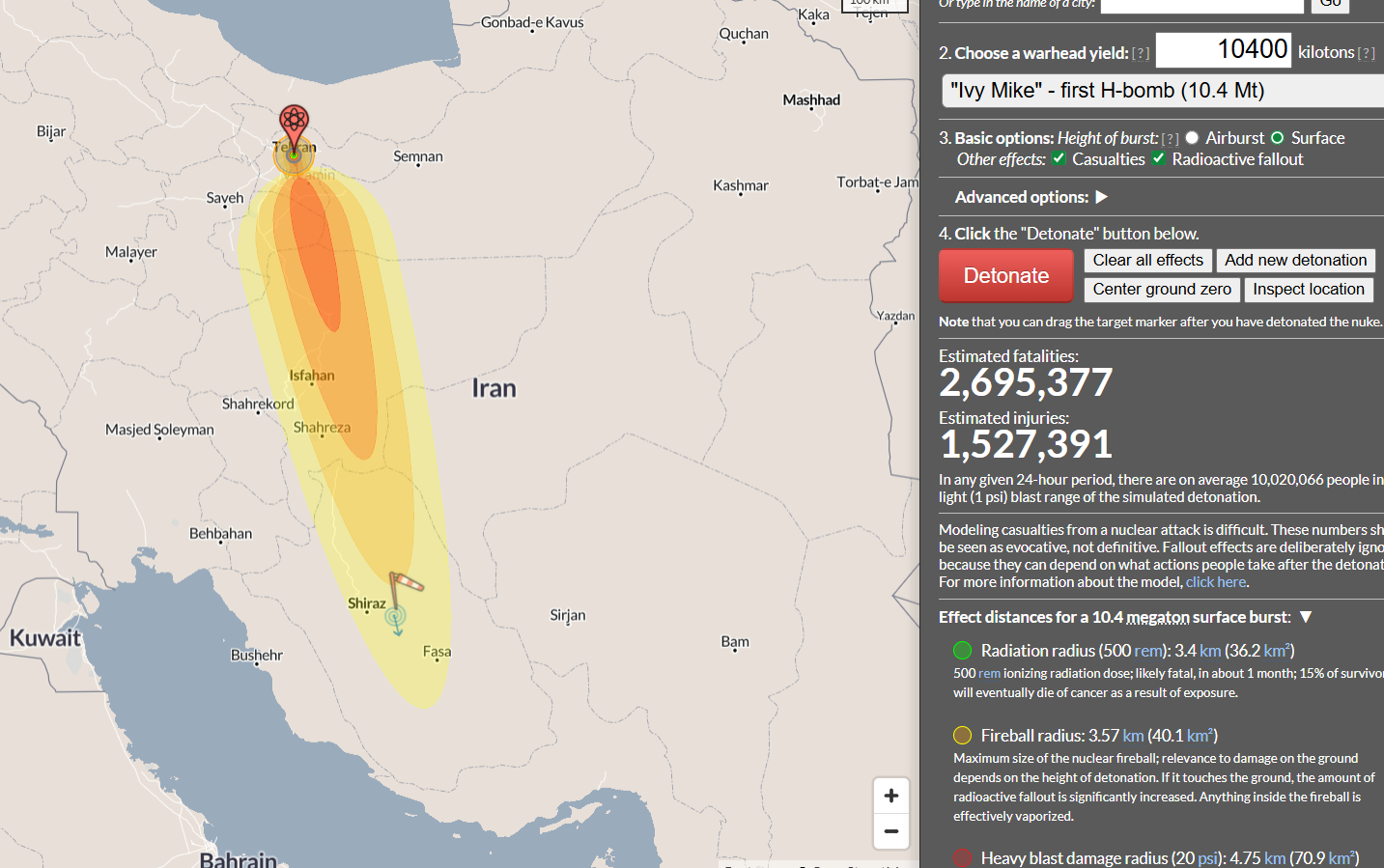
Task: Click the Bijar city label on map
Action: click(51, 131)
